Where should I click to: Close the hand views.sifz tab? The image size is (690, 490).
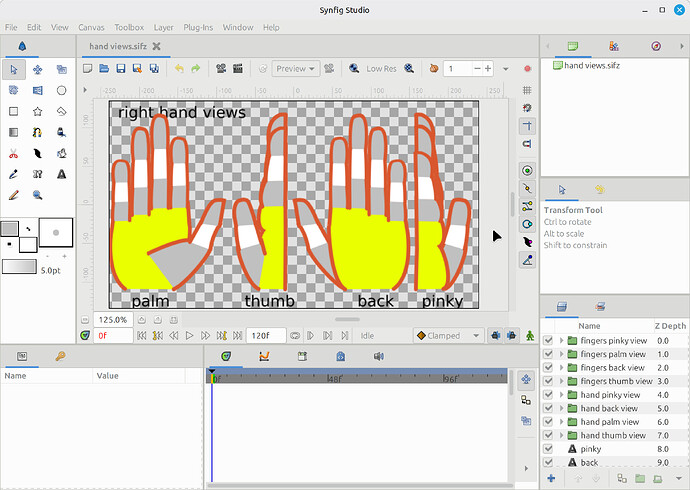pyautogui.click(x=156, y=46)
